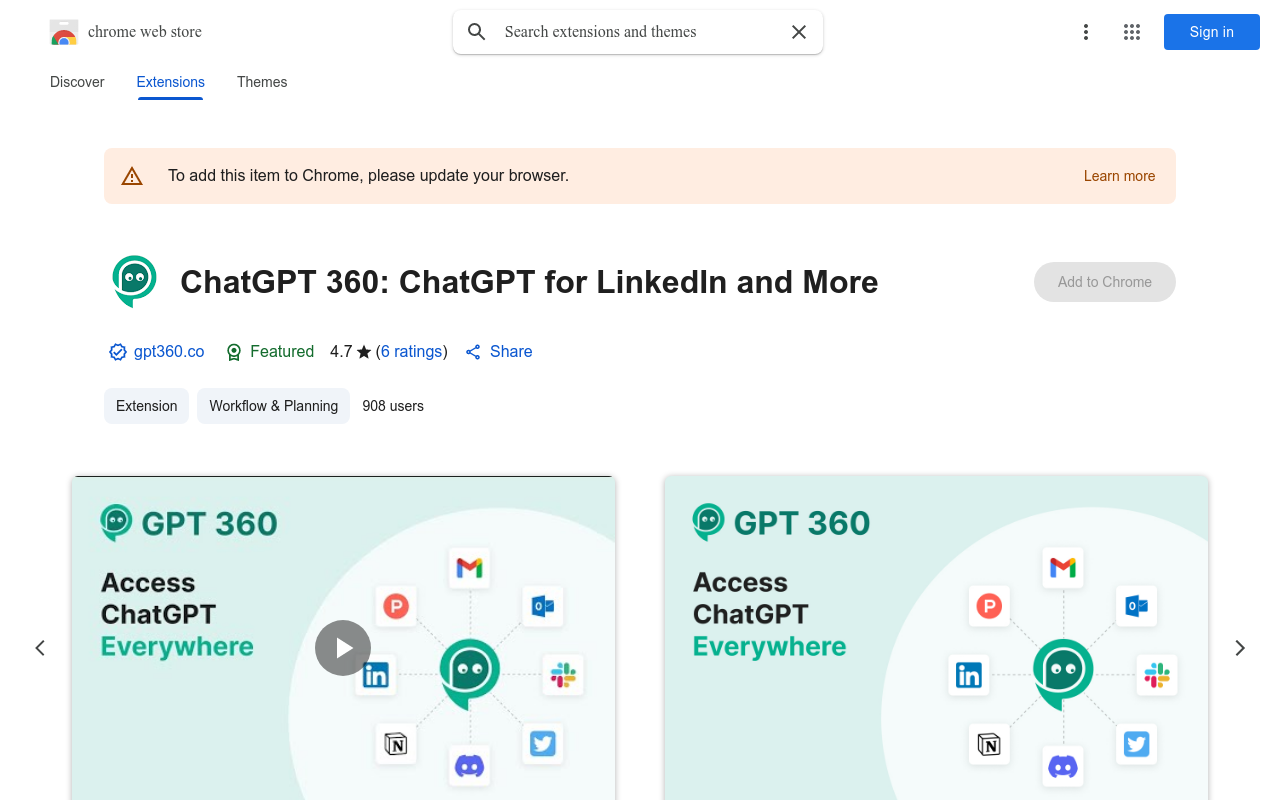Open the Workflow & Planning category chip
This screenshot has height=800, width=1280.
pos(274,406)
